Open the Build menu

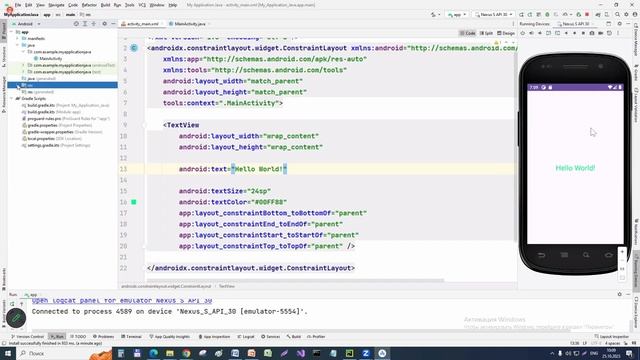tap(105, 5)
